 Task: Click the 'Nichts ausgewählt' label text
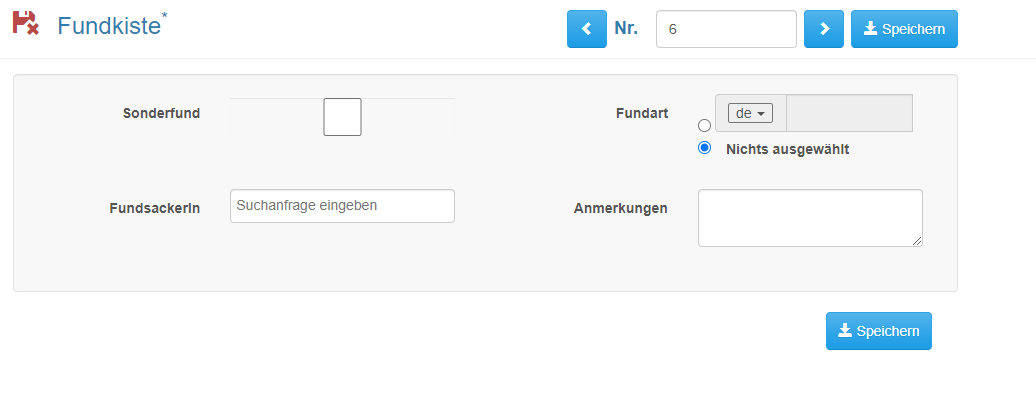[788, 149]
